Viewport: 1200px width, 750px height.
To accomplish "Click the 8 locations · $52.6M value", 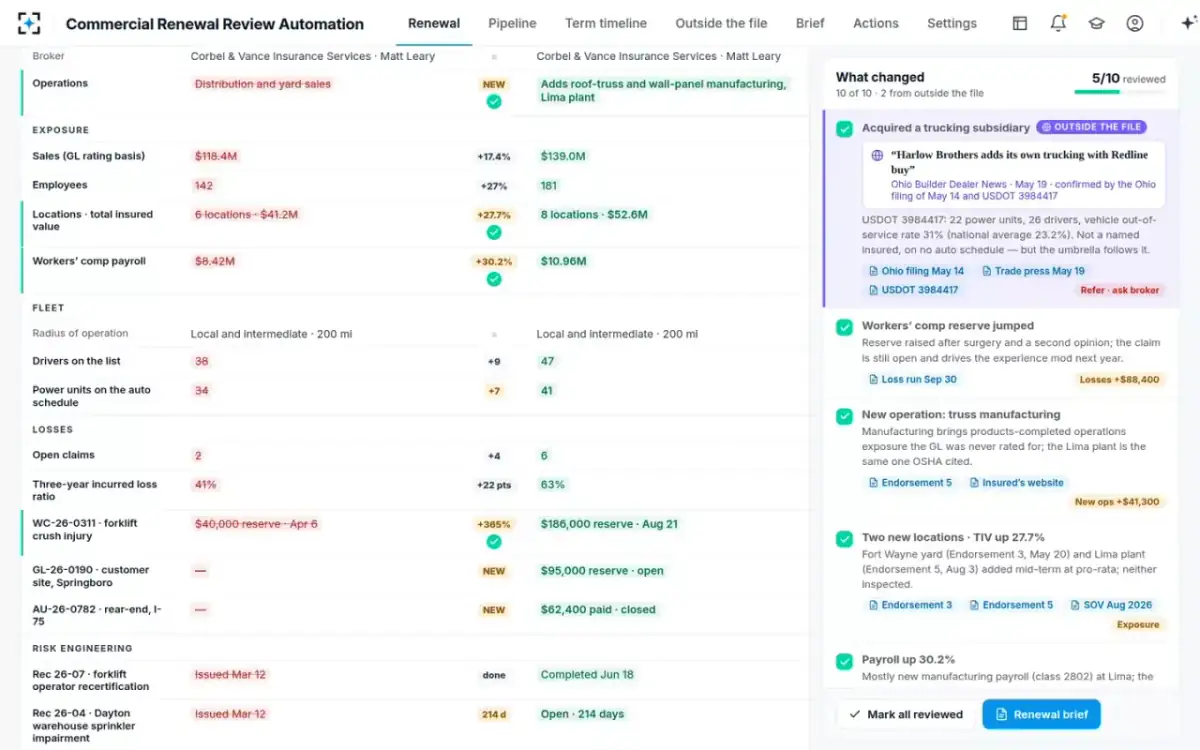I will pyautogui.click(x=594, y=214).
